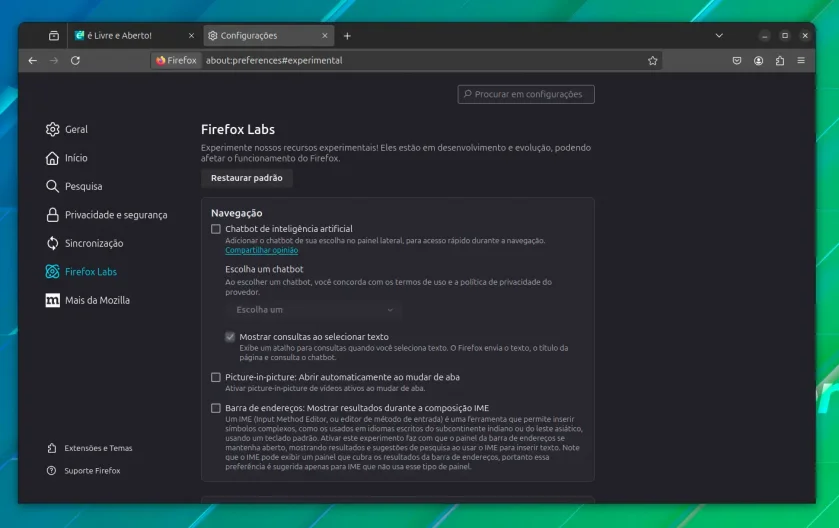
Task: Open Mais da Mozilla category
Action: click(88, 300)
